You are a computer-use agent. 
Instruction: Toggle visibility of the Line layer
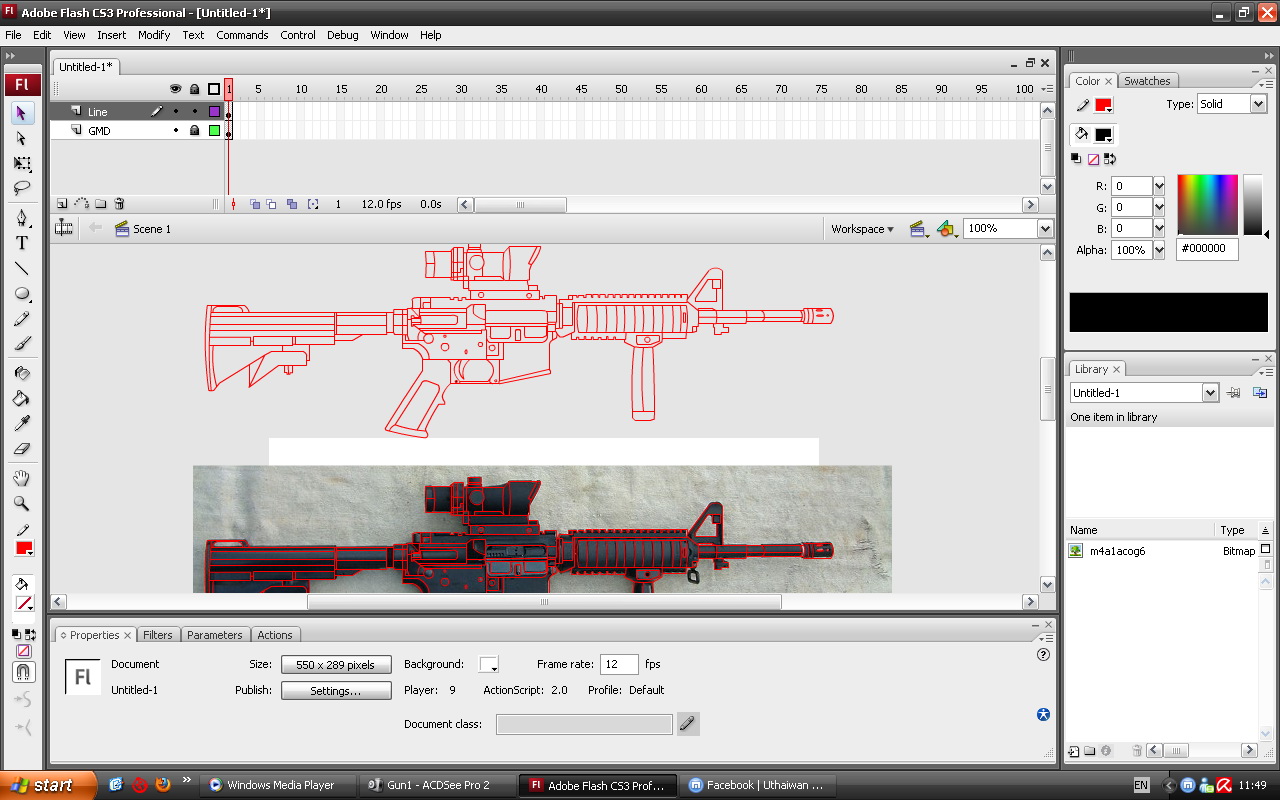[x=176, y=112]
